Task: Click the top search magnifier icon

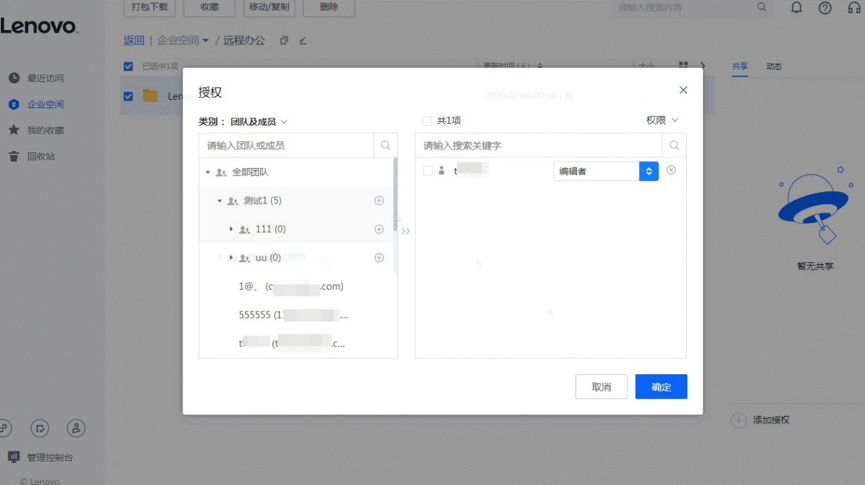Action: 761,7
